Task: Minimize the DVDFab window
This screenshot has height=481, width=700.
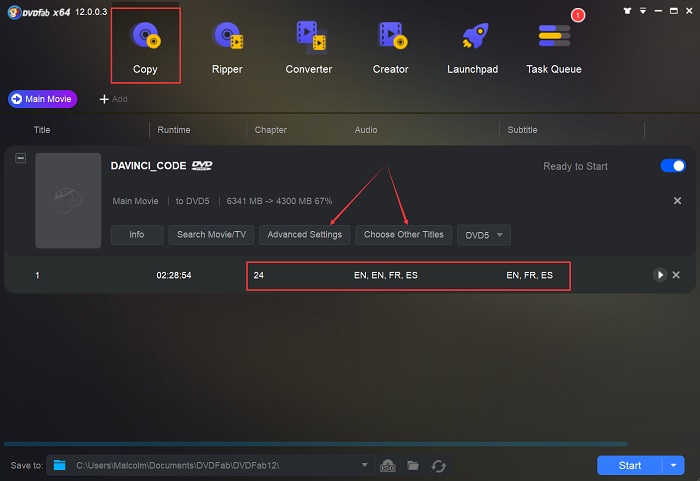Action: click(x=658, y=11)
